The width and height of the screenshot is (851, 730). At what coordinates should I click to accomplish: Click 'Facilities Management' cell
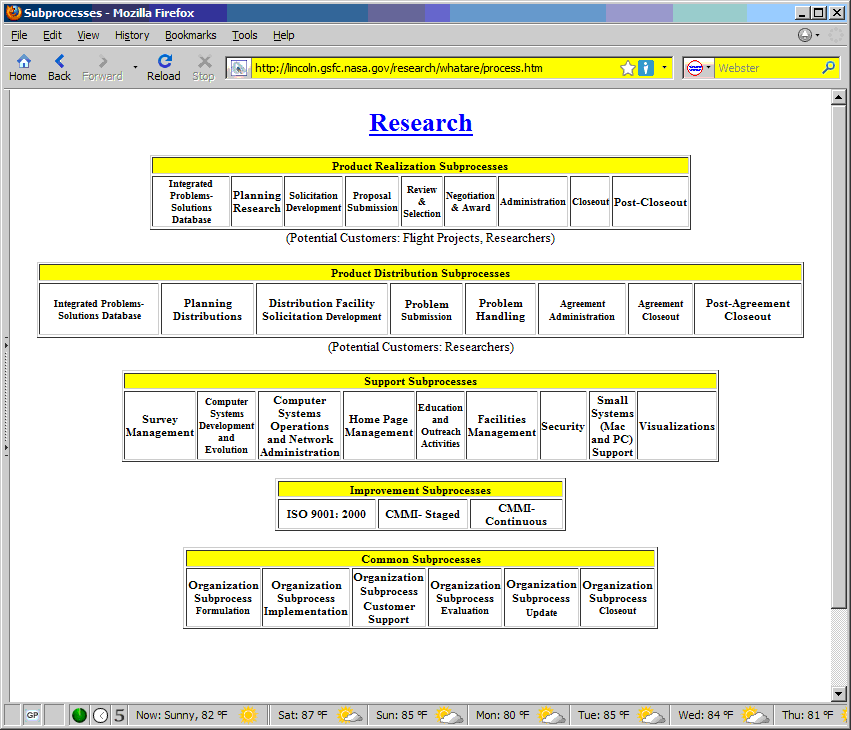[x=501, y=426]
